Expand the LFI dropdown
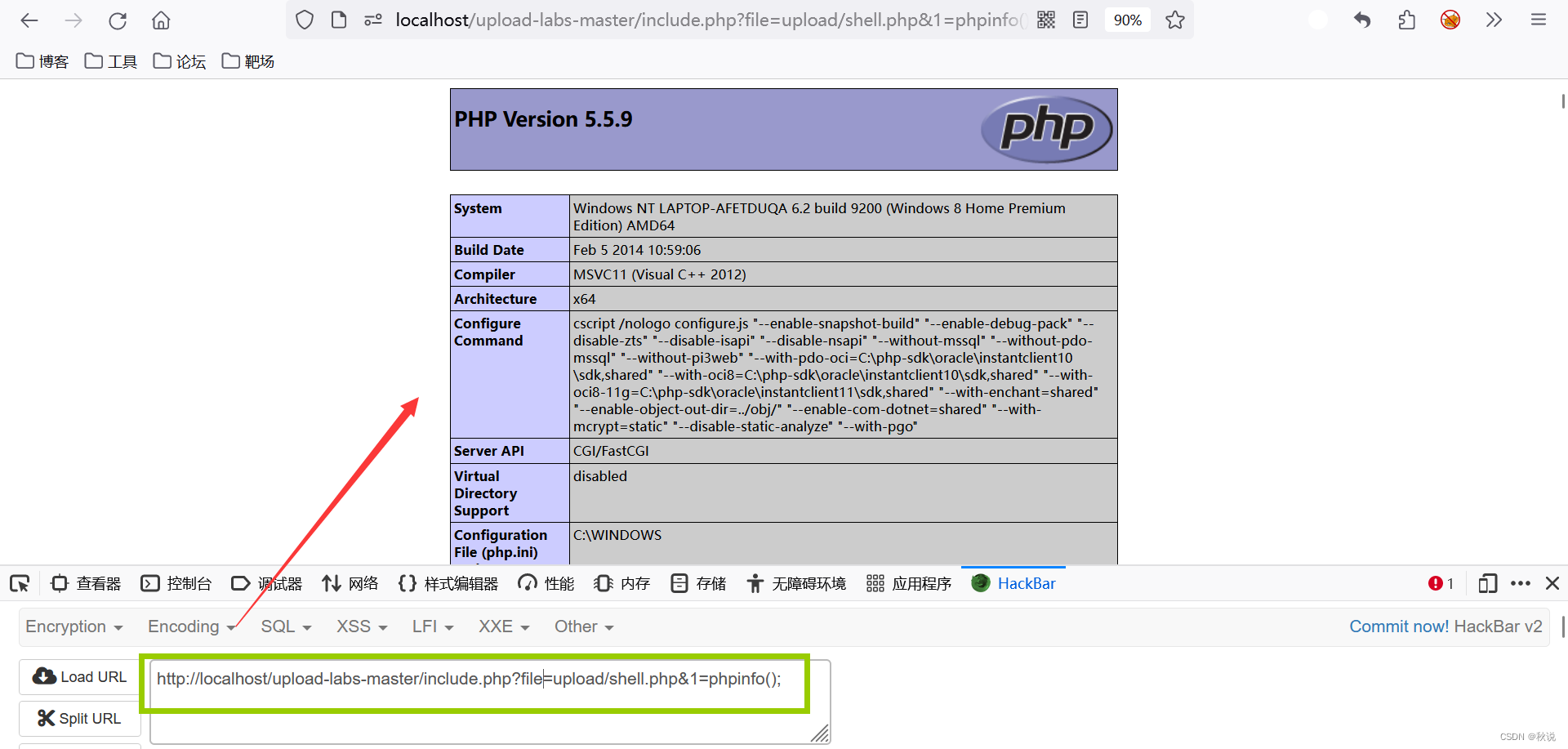 (433, 626)
